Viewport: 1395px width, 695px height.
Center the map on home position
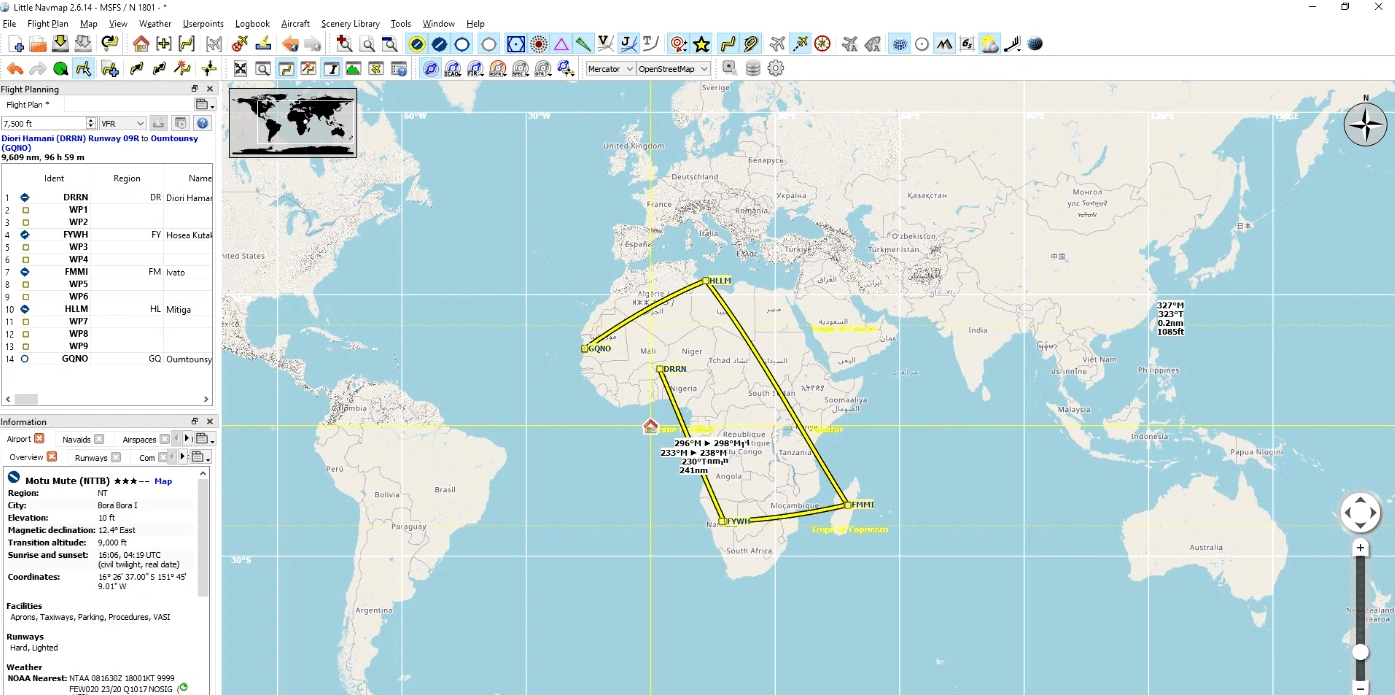point(140,44)
